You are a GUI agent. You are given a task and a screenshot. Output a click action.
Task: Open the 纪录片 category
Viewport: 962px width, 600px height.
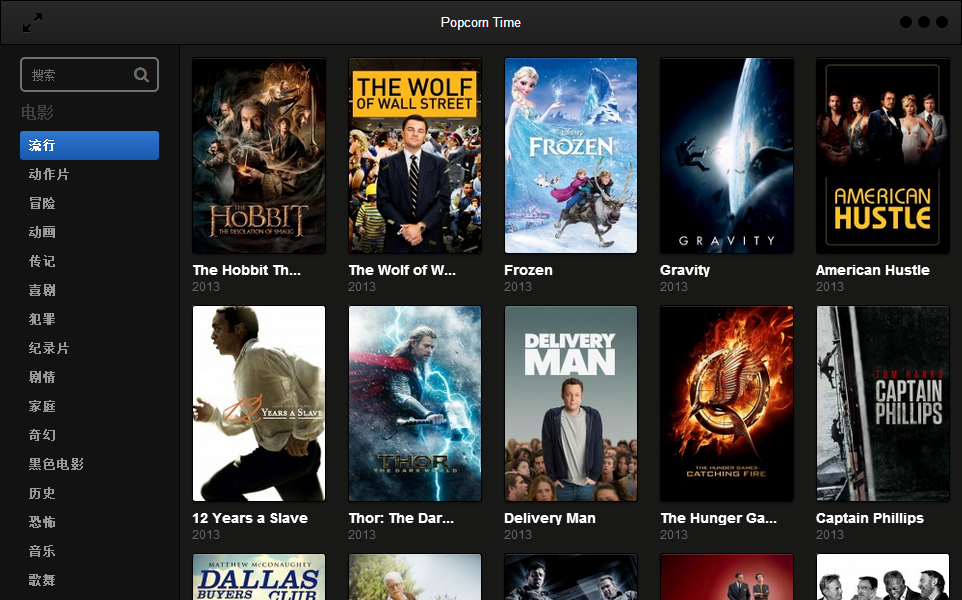tap(49, 348)
